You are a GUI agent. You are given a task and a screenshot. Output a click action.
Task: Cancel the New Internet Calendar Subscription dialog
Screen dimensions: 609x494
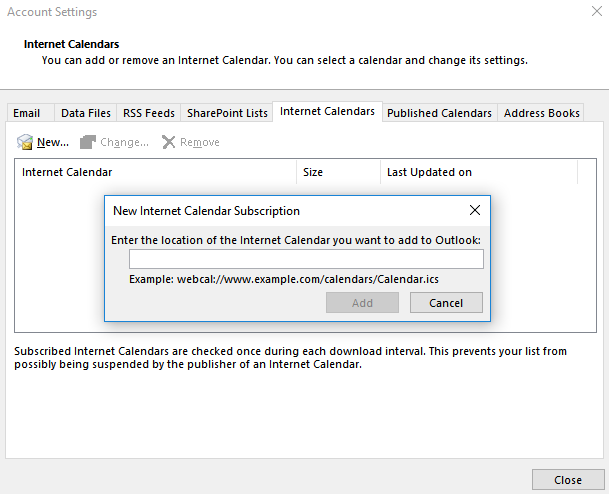pyautogui.click(x=446, y=303)
